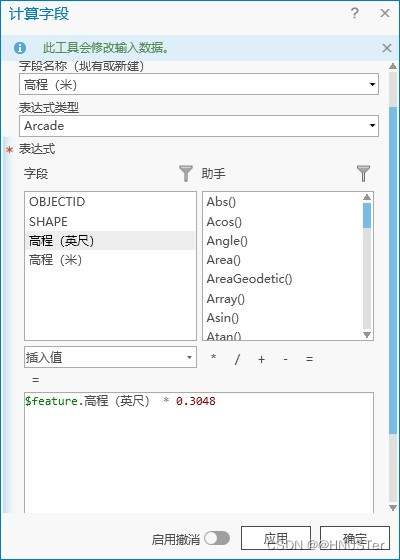This screenshot has width=400, height=560.
Task: Click helpers list scroll up arrow
Action: click(367, 197)
